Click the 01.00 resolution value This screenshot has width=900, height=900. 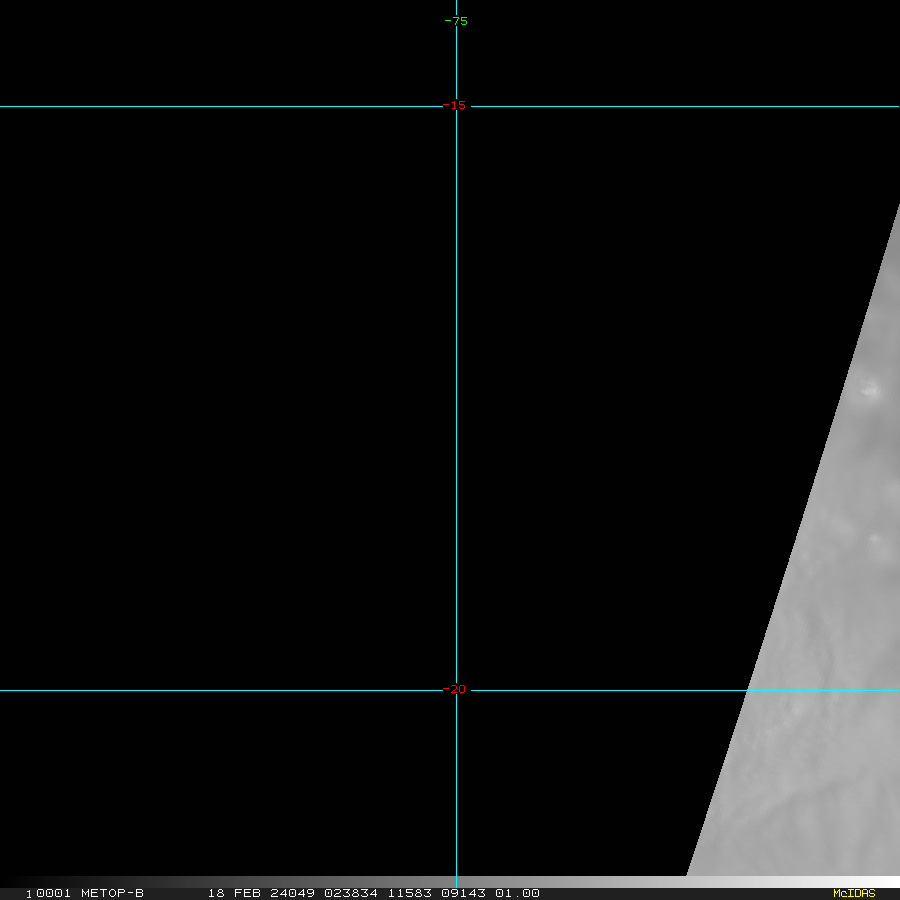[516, 893]
